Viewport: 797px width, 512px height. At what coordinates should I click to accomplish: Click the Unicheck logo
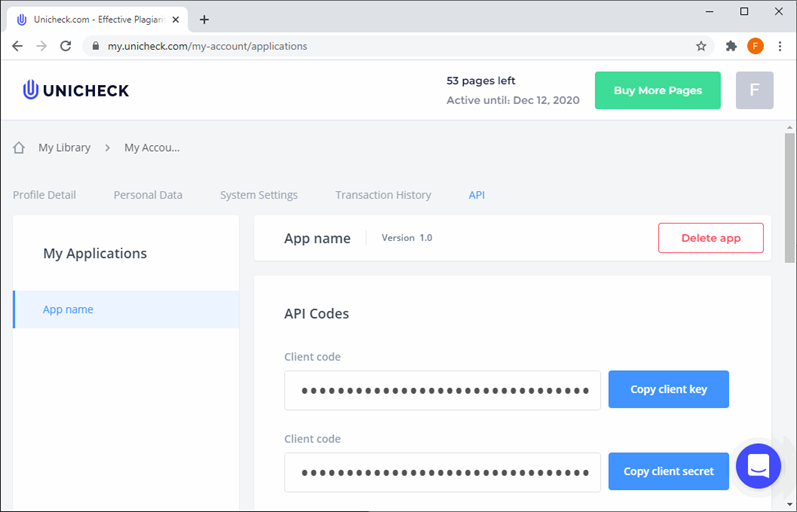[x=76, y=90]
